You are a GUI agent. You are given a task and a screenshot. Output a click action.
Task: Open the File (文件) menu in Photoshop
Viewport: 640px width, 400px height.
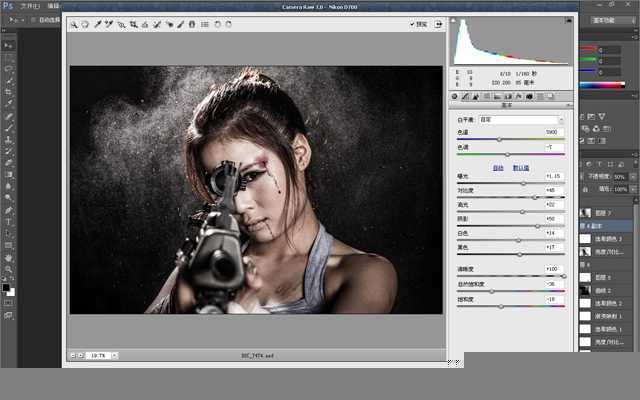pyautogui.click(x=30, y=5)
